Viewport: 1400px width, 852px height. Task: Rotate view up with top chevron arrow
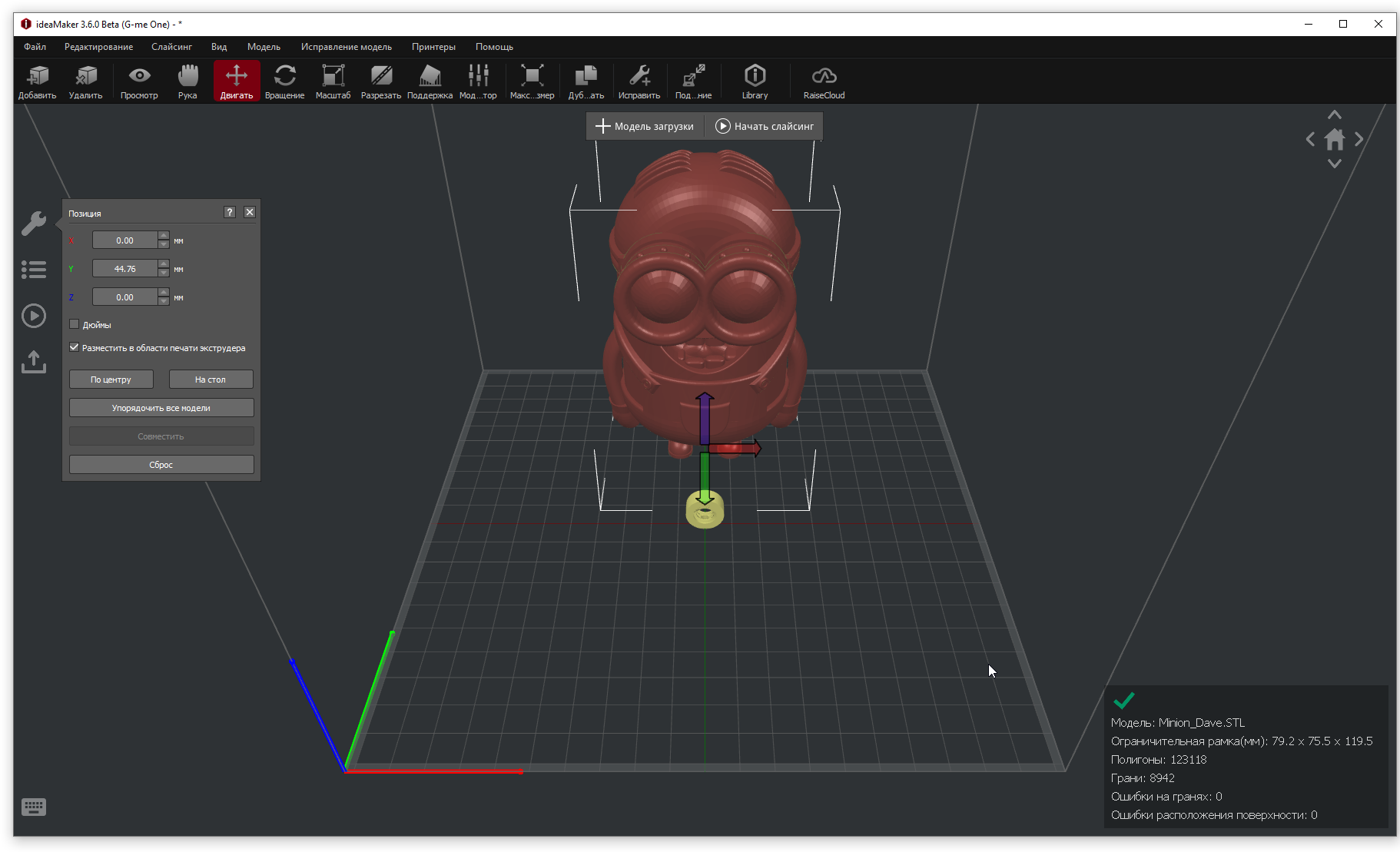(x=1335, y=115)
